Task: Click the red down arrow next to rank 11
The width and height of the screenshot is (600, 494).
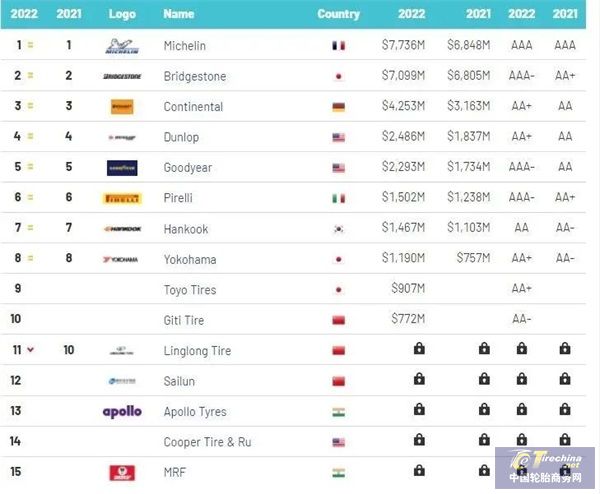Action: [x=31, y=349]
